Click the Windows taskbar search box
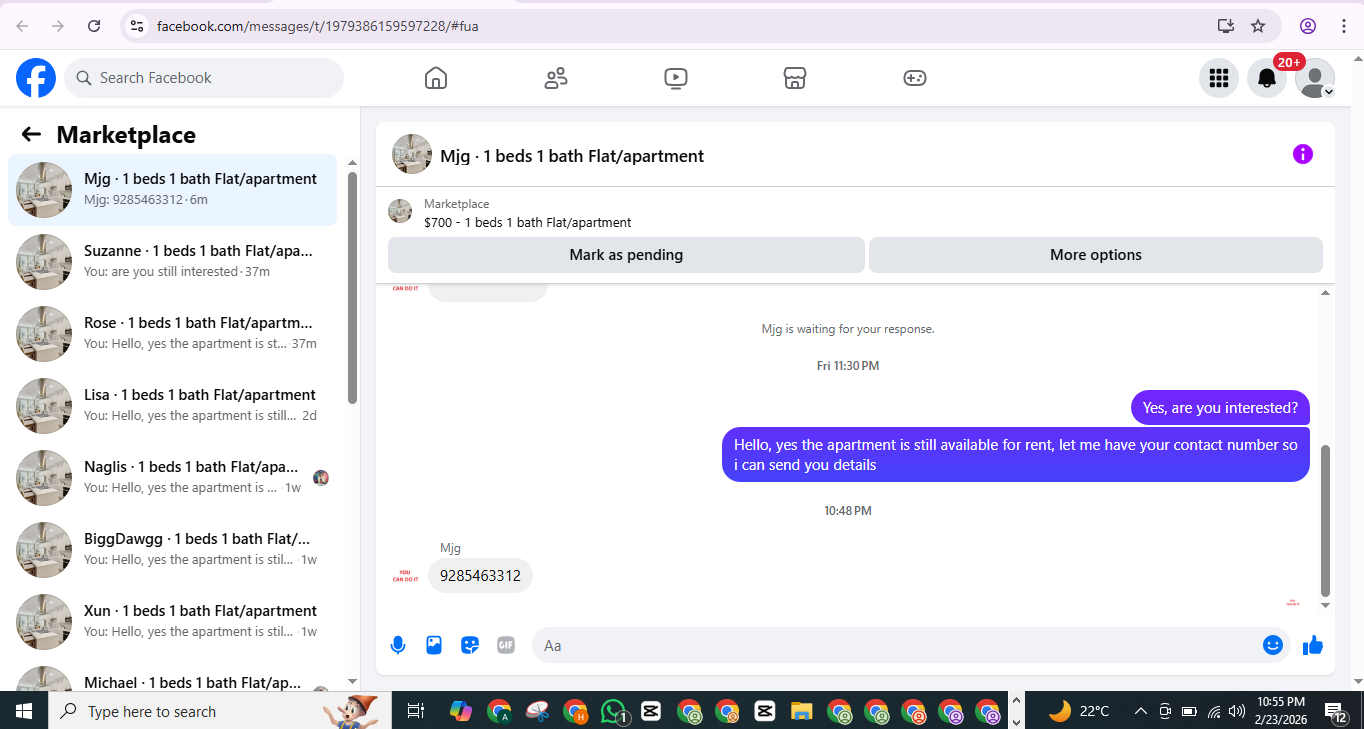Screen dimensions: 1364x729 click(220, 711)
